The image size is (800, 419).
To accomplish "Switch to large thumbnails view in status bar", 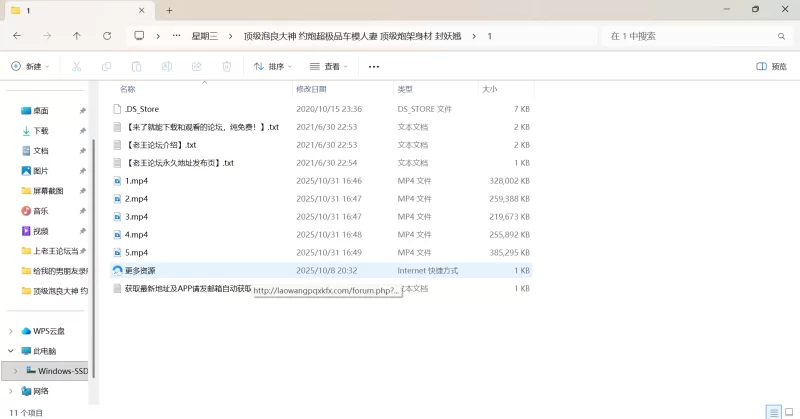I will [788, 412].
